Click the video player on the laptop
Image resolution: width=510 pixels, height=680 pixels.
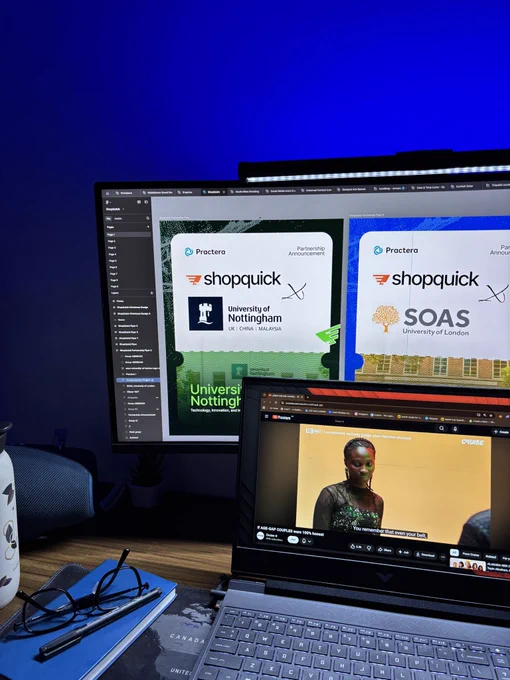pos(393,484)
